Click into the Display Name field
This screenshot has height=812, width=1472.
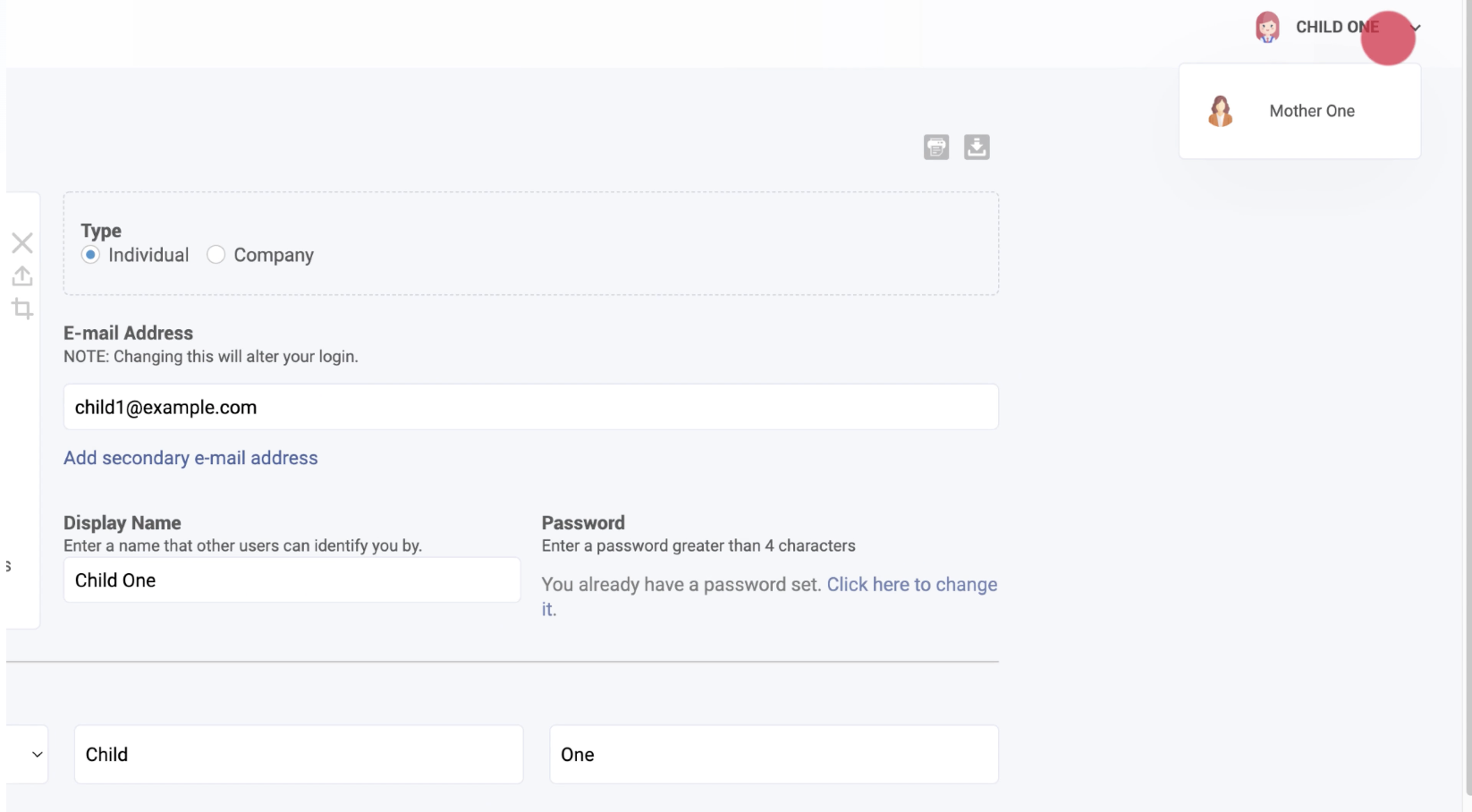click(x=292, y=580)
